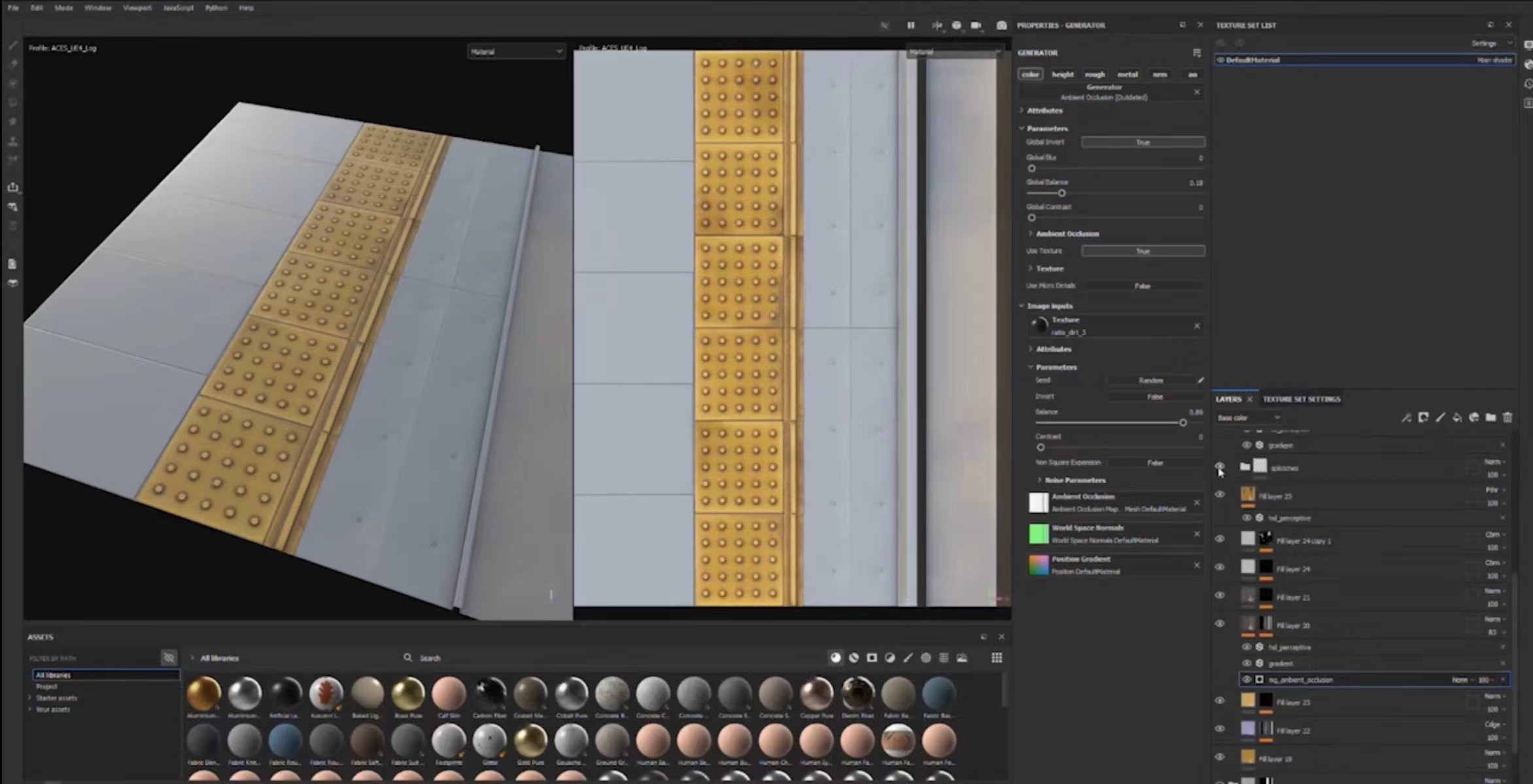Switch to Texture Set Settings tab
1533x784 pixels.
pos(1301,399)
